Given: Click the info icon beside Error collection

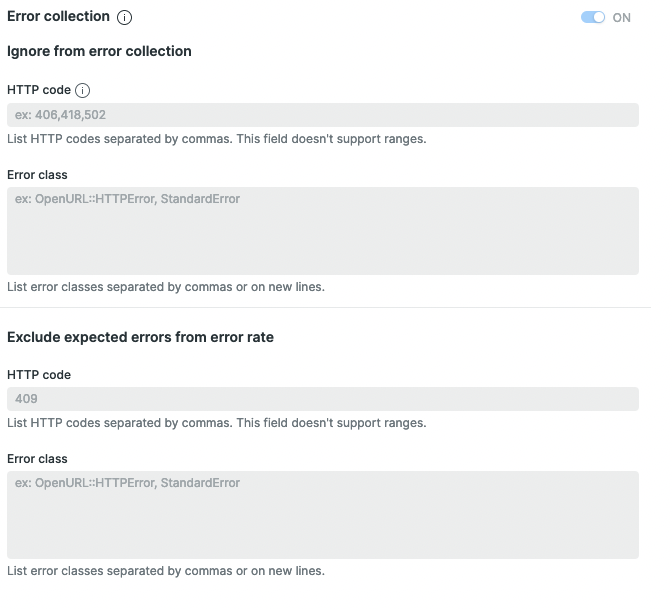Looking at the screenshot, I should [x=125, y=17].
